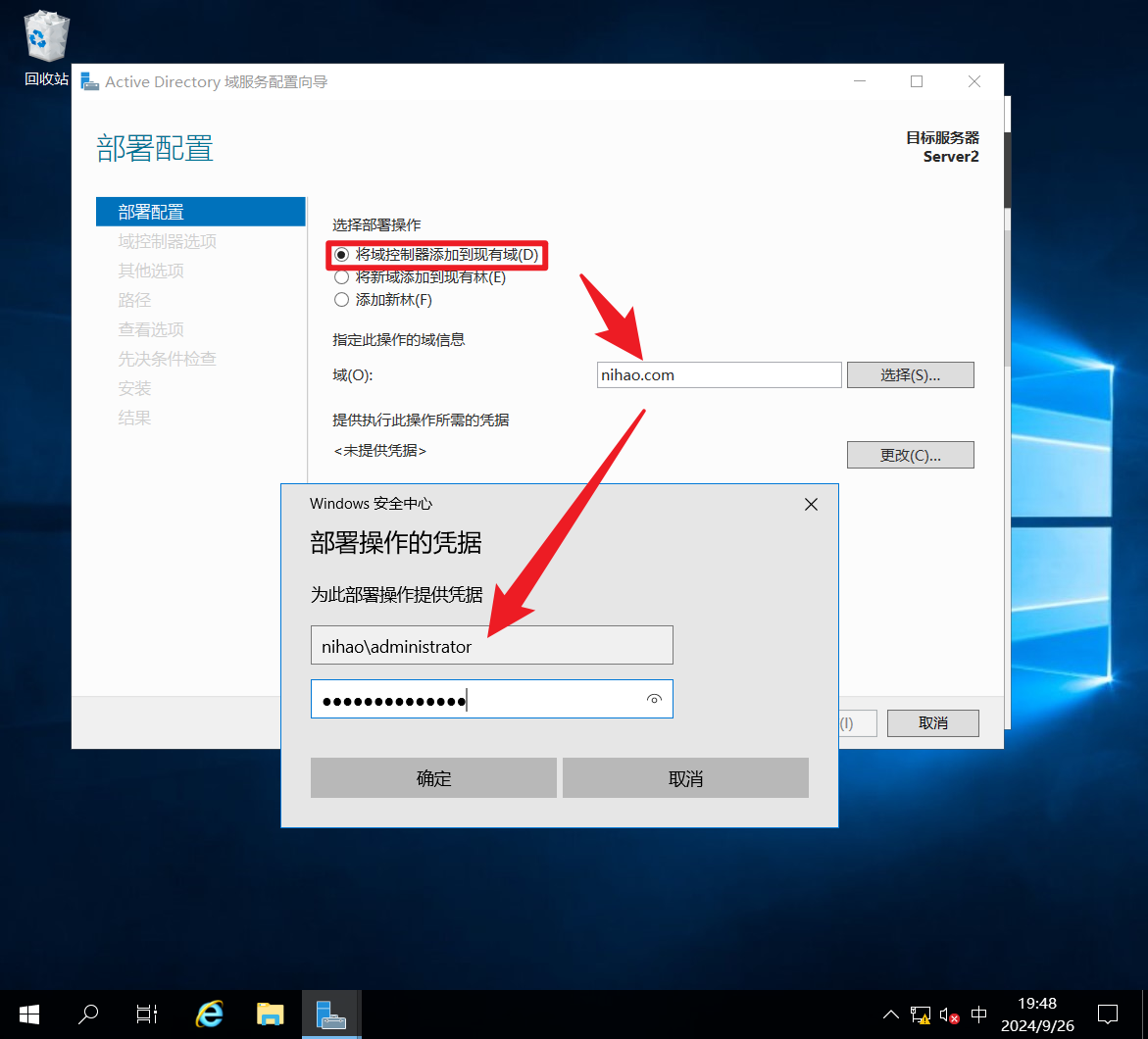
Task: Show hidden tray icons chevron
Action: point(890,1014)
